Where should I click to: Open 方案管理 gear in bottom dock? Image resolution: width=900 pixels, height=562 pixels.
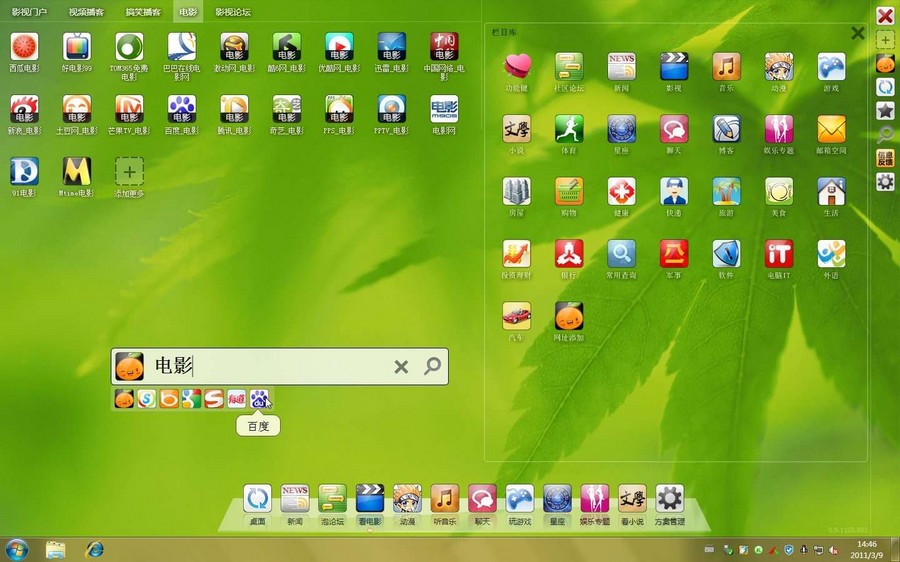click(x=669, y=498)
